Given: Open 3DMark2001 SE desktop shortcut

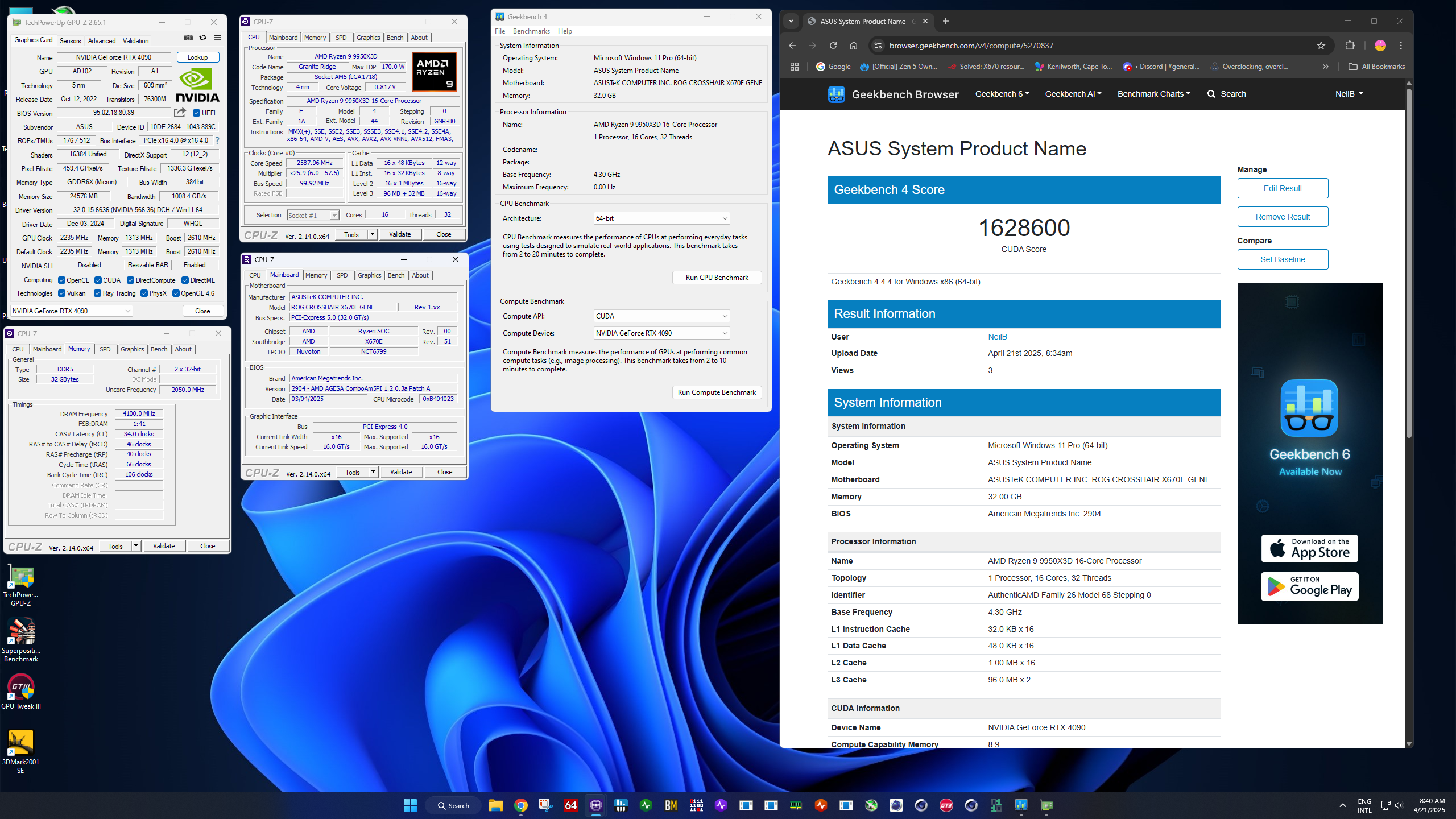Looking at the screenshot, I should pos(21,751).
